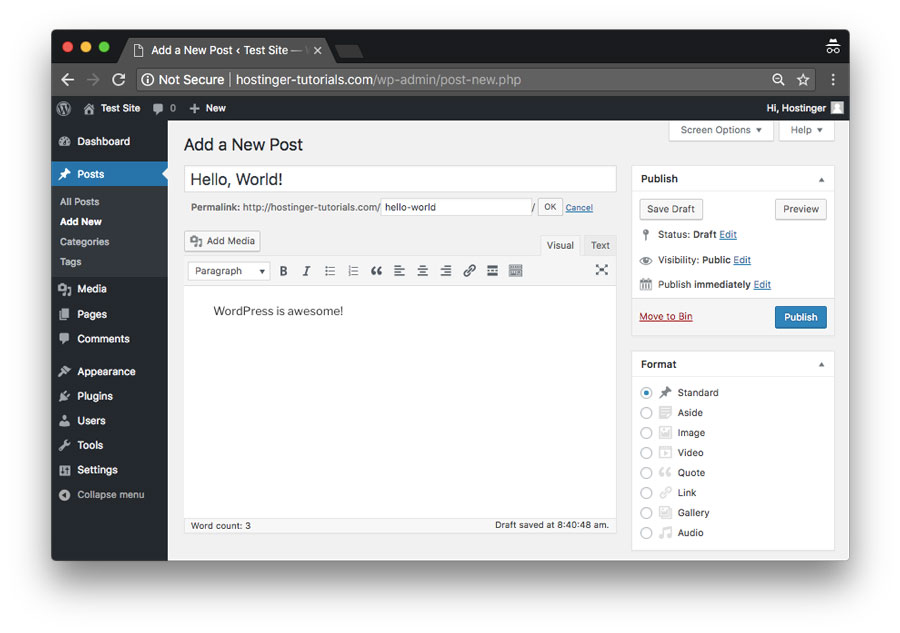Insert a link using the chain icon
This screenshot has width=900, height=633.
(x=469, y=271)
